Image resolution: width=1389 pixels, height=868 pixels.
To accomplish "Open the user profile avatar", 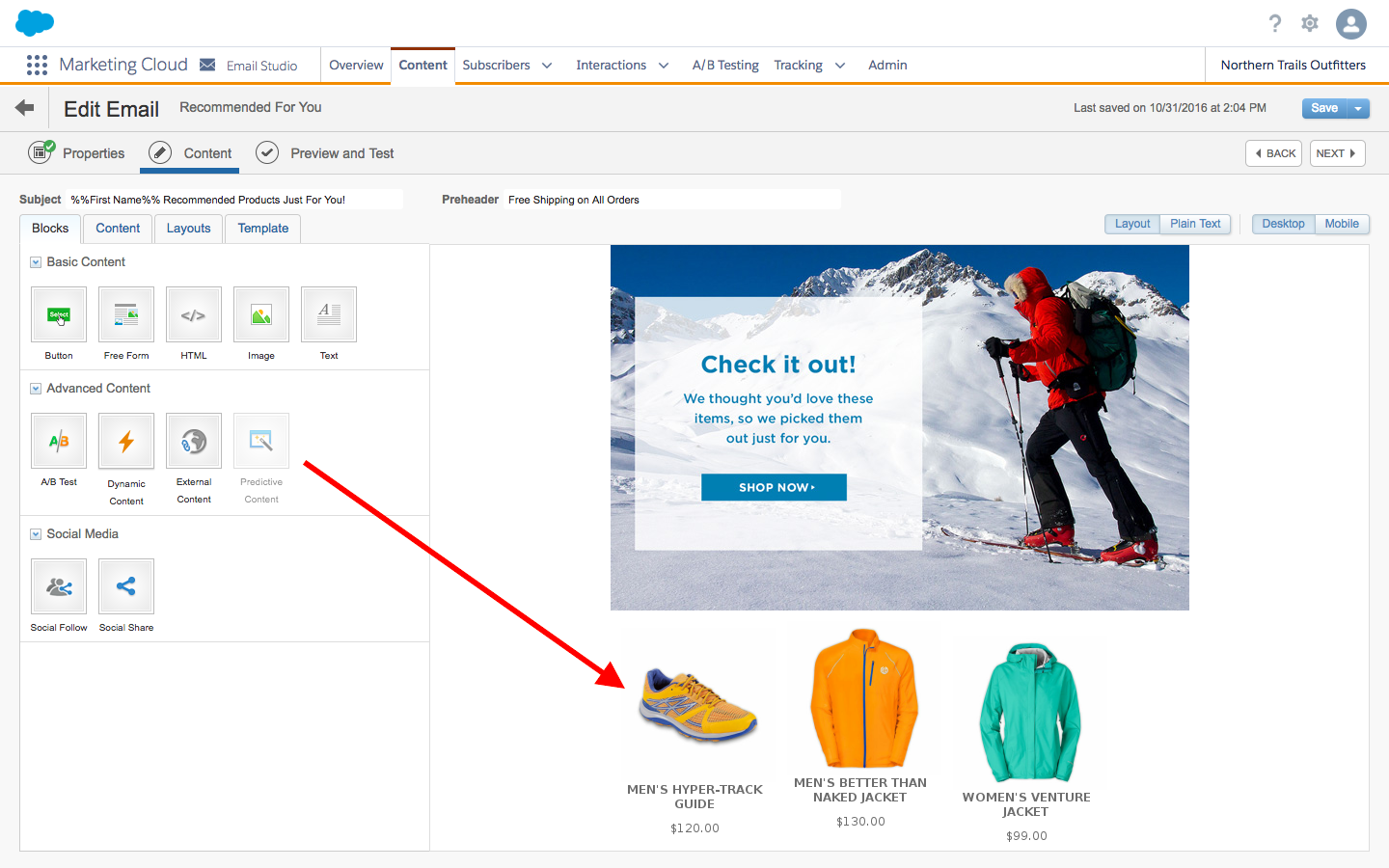I will 1351,24.
